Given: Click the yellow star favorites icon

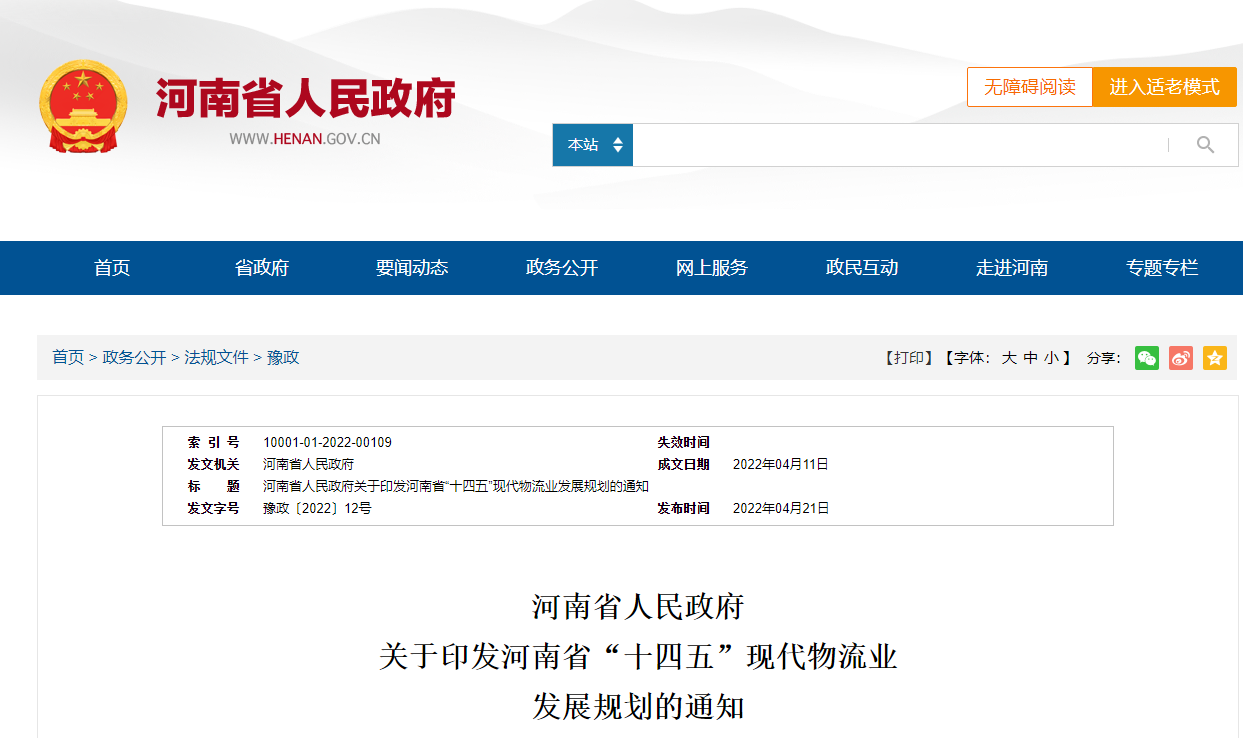Looking at the screenshot, I should click(1215, 358).
